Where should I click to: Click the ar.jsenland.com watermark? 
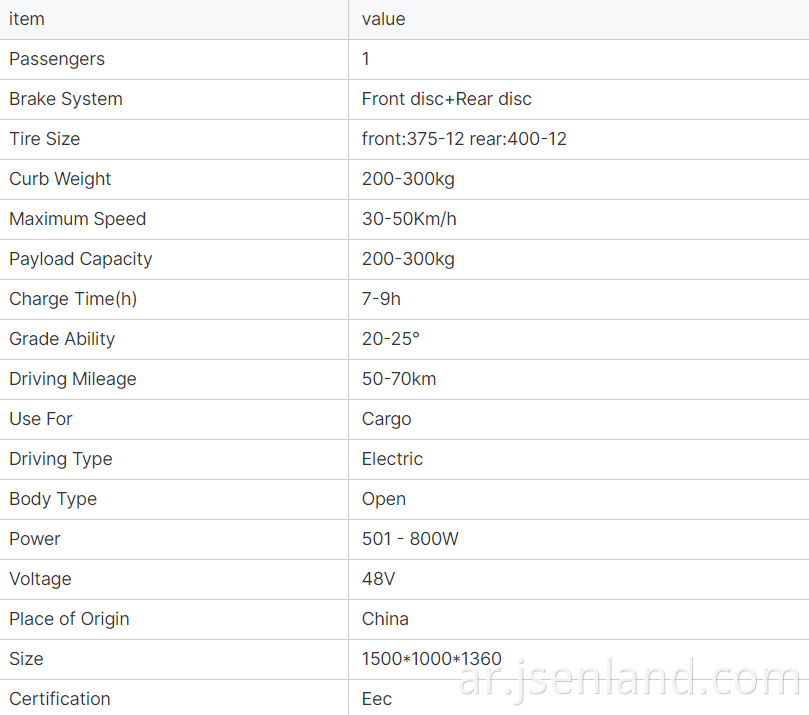click(x=629, y=678)
